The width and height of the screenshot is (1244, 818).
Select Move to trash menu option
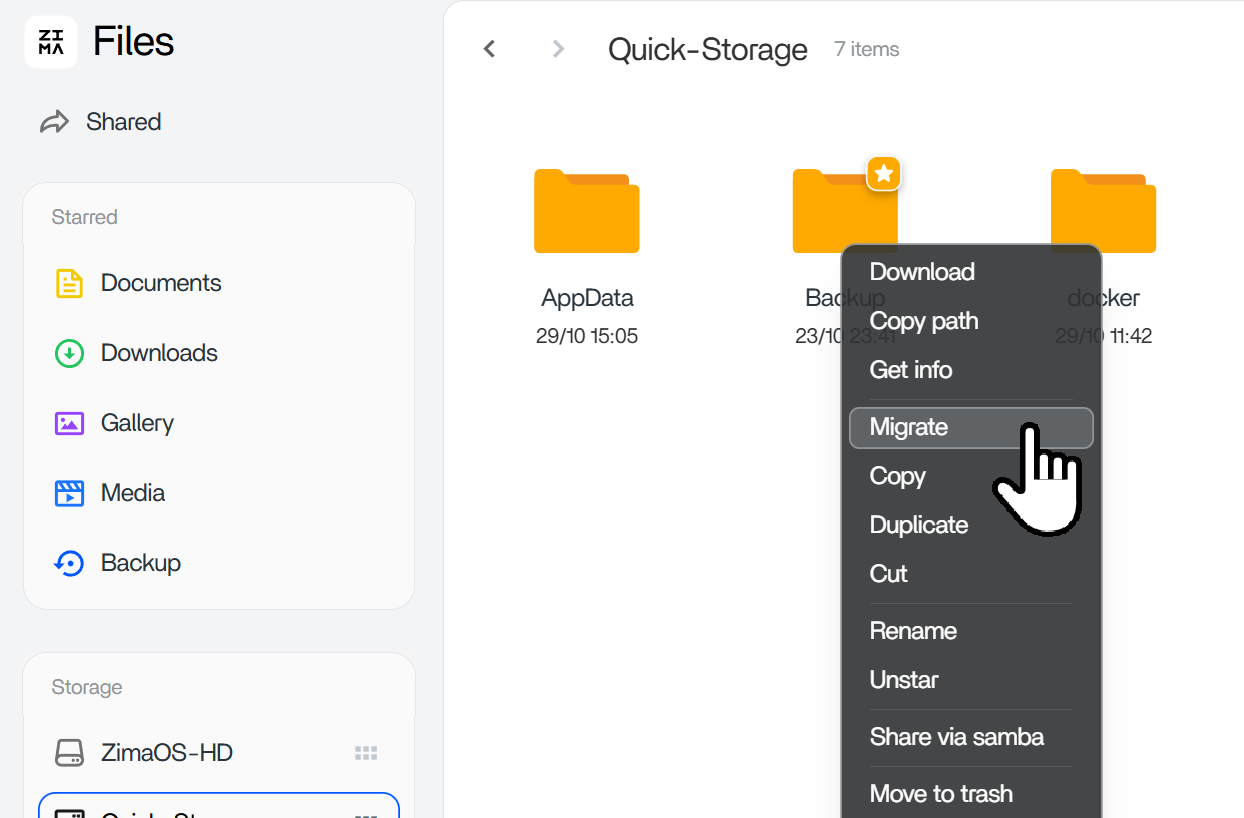point(941,794)
